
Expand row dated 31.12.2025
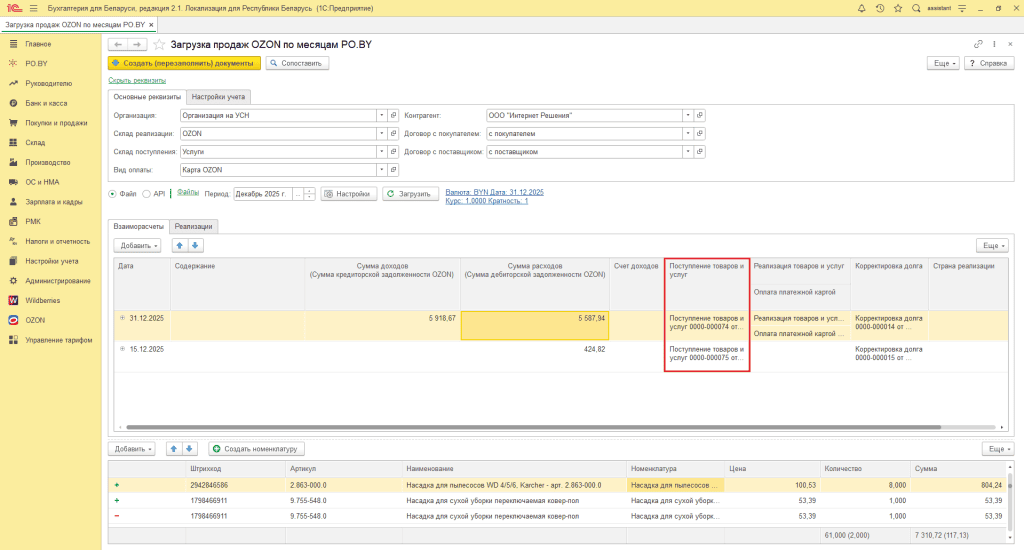122,318
